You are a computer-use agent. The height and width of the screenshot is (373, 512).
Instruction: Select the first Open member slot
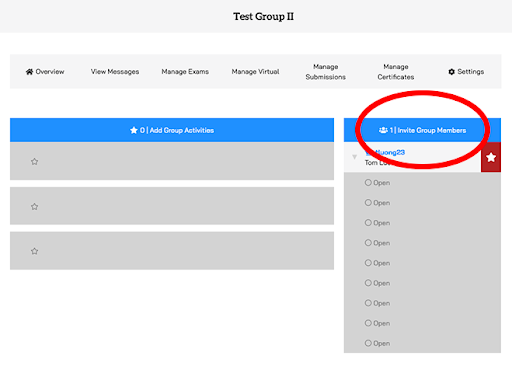[x=377, y=183]
